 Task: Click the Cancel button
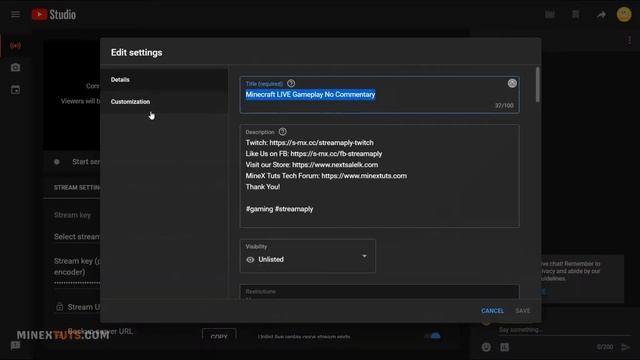coord(492,311)
